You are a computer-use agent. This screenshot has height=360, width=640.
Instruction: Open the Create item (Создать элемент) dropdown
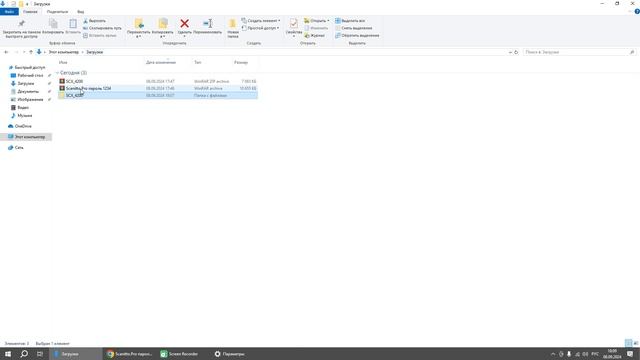click(261, 21)
